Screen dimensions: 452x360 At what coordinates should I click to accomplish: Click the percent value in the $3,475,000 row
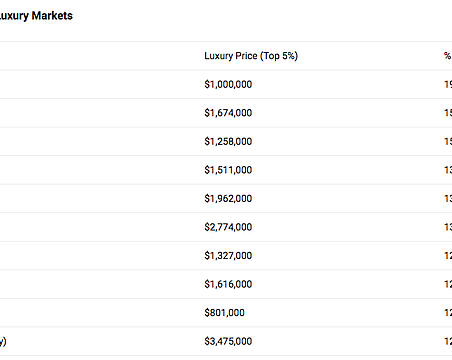(x=448, y=341)
